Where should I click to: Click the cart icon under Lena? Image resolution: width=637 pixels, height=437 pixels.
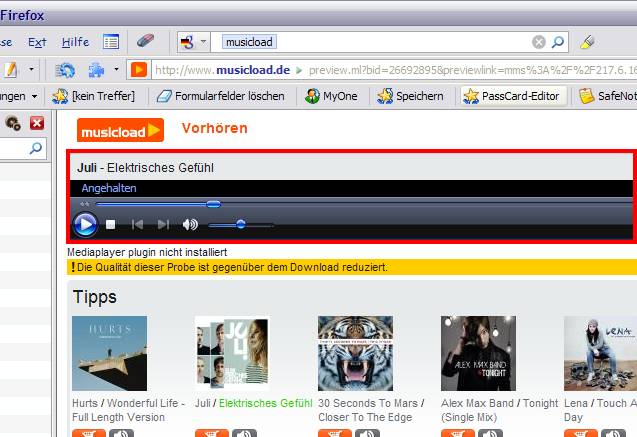click(x=581, y=433)
